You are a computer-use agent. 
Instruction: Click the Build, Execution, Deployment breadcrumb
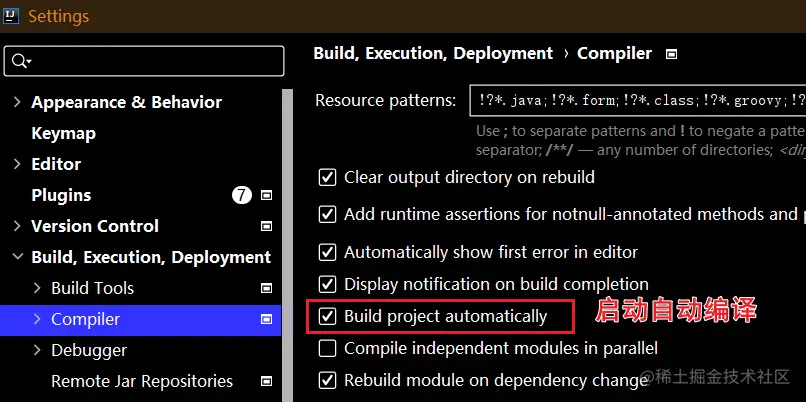pyautogui.click(x=433, y=54)
